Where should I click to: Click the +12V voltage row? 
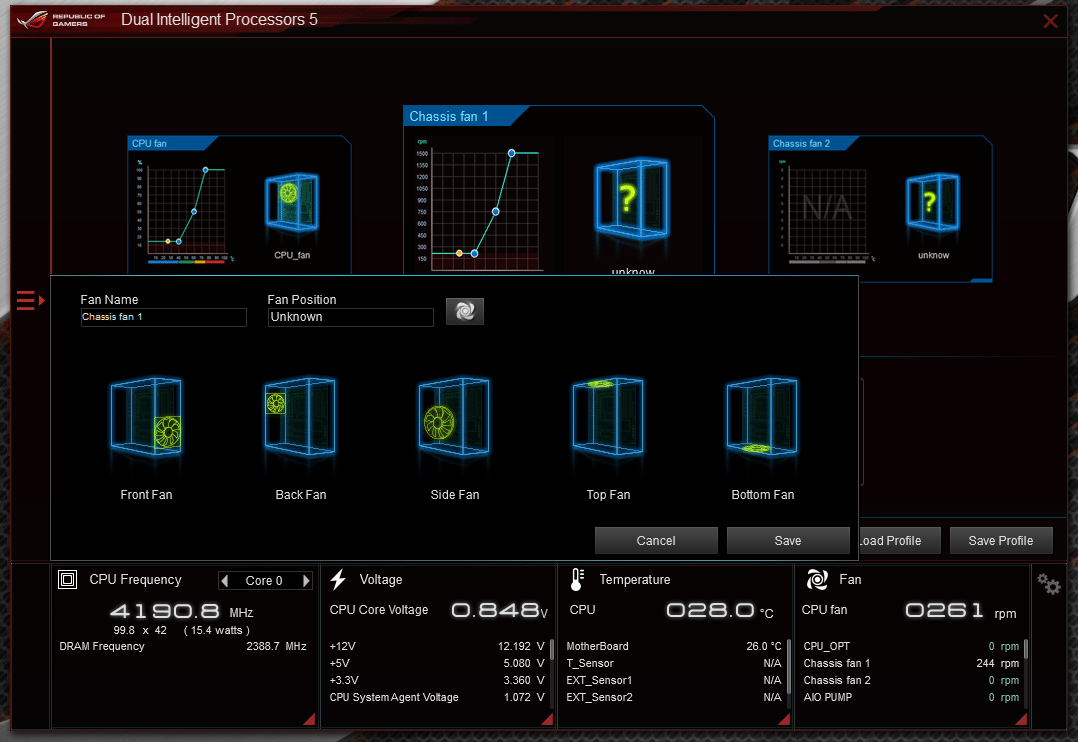pos(437,646)
